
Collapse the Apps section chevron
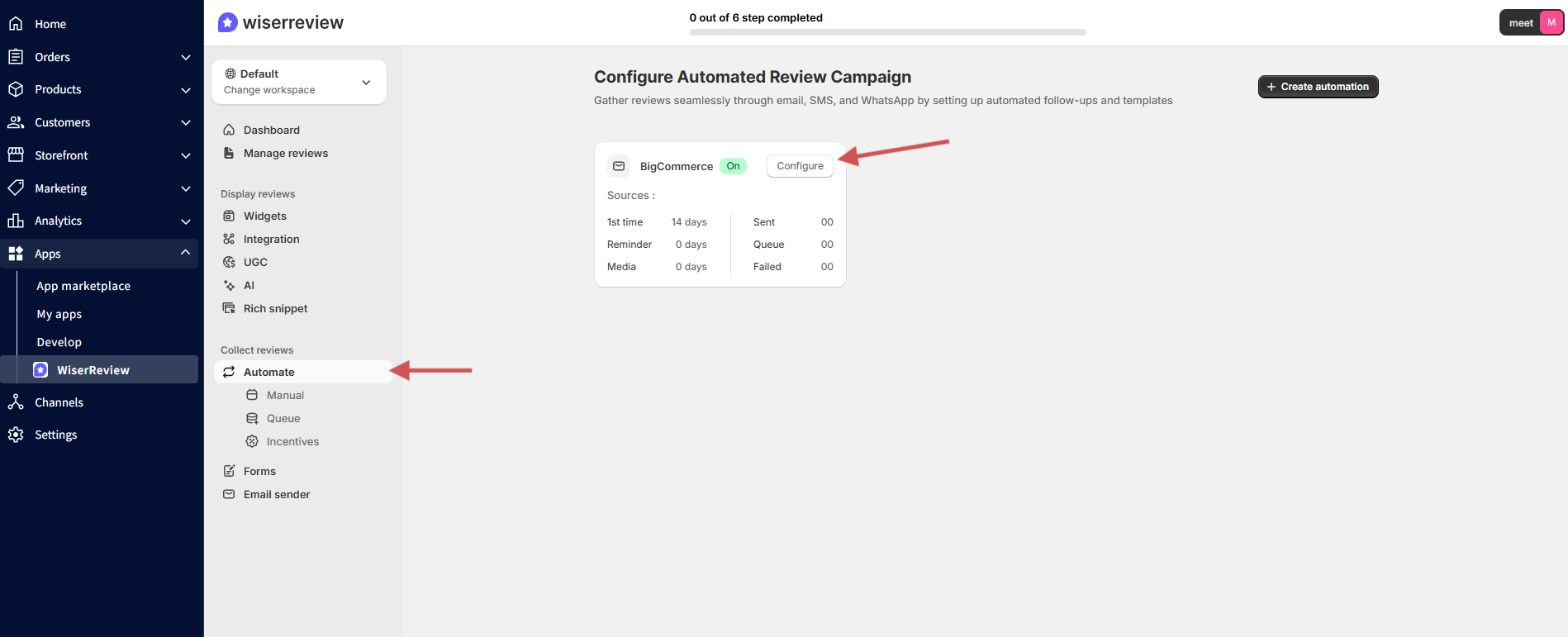coord(186,253)
